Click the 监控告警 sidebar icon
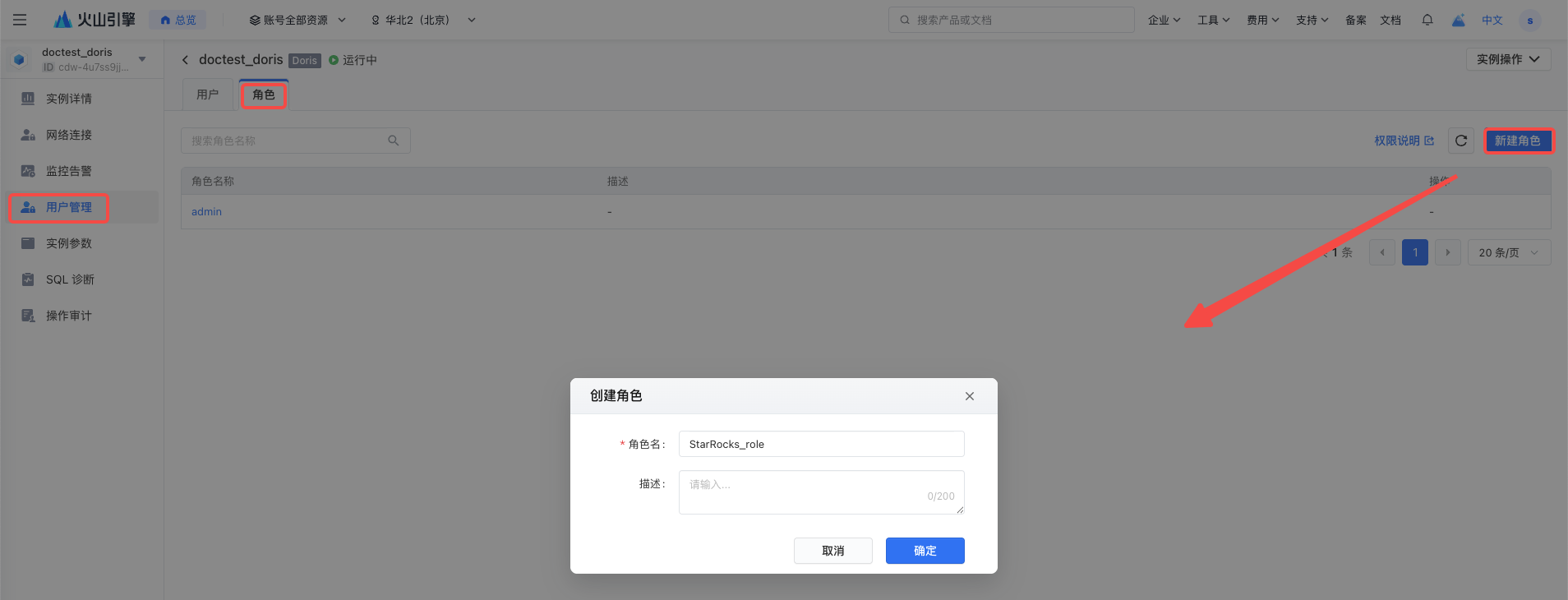1568x600 pixels. click(x=28, y=171)
